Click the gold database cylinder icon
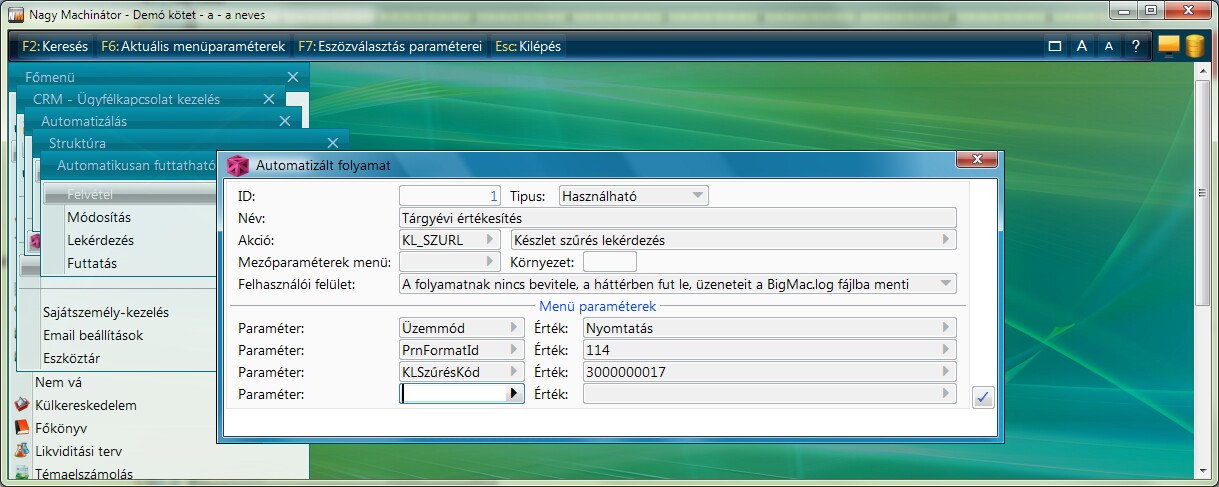Viewport: 1219px width, 487px height. [1194, 46]
